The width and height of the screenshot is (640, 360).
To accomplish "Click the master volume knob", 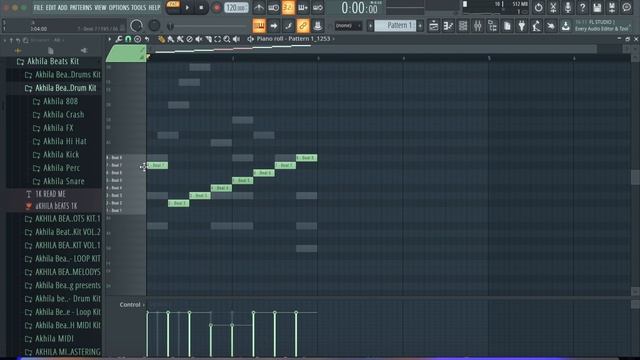I will 136,26.
